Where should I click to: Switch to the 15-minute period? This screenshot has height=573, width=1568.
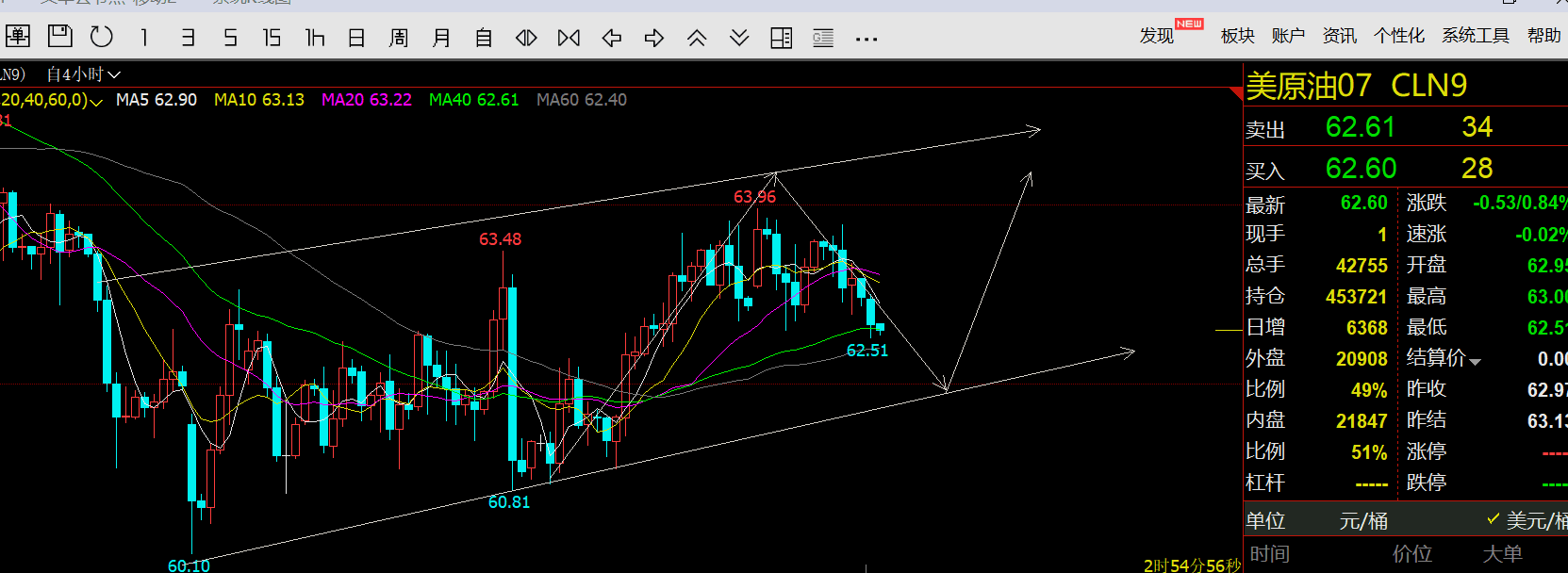(272, 38)
